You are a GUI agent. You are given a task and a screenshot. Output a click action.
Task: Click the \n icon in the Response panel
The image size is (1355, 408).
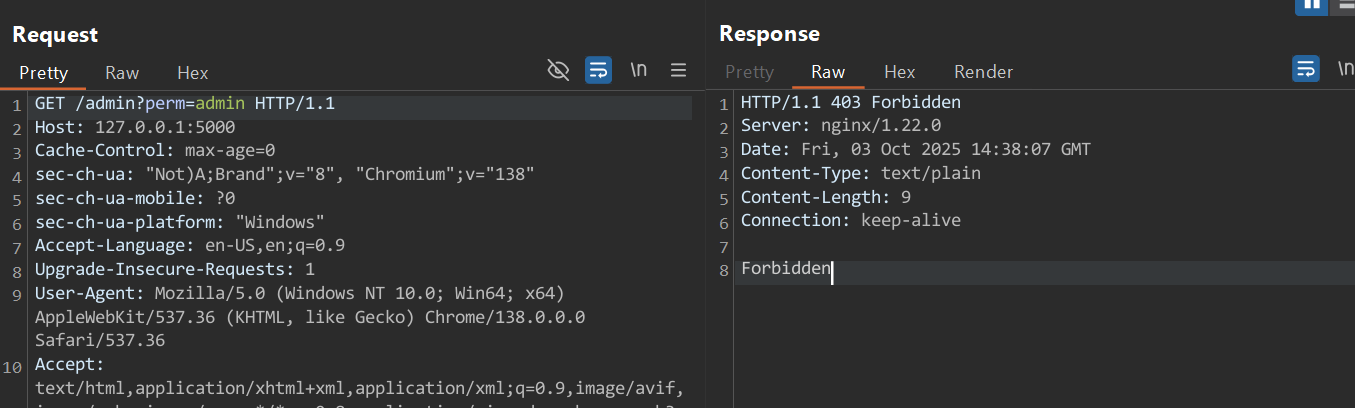[1346, 69]
